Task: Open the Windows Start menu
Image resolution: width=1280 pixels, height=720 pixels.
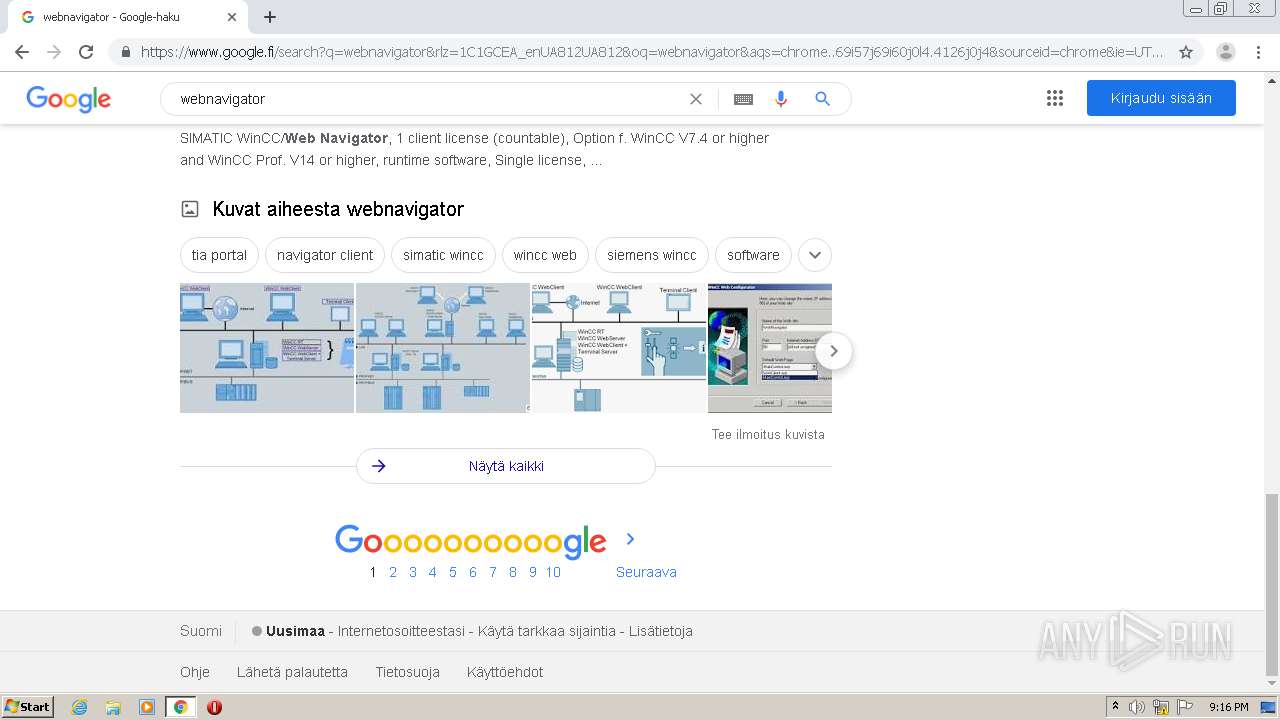Action: pos(28,707)
